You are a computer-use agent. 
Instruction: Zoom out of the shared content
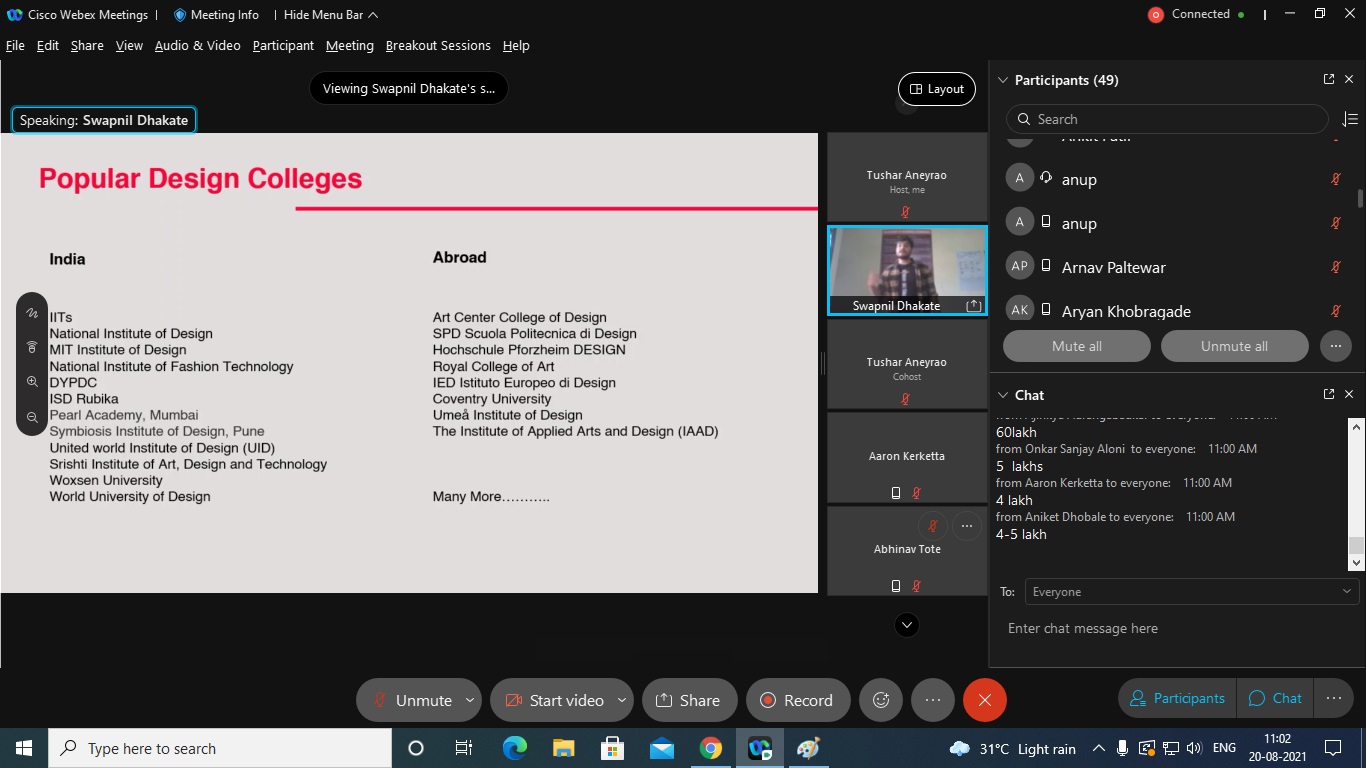32,417
